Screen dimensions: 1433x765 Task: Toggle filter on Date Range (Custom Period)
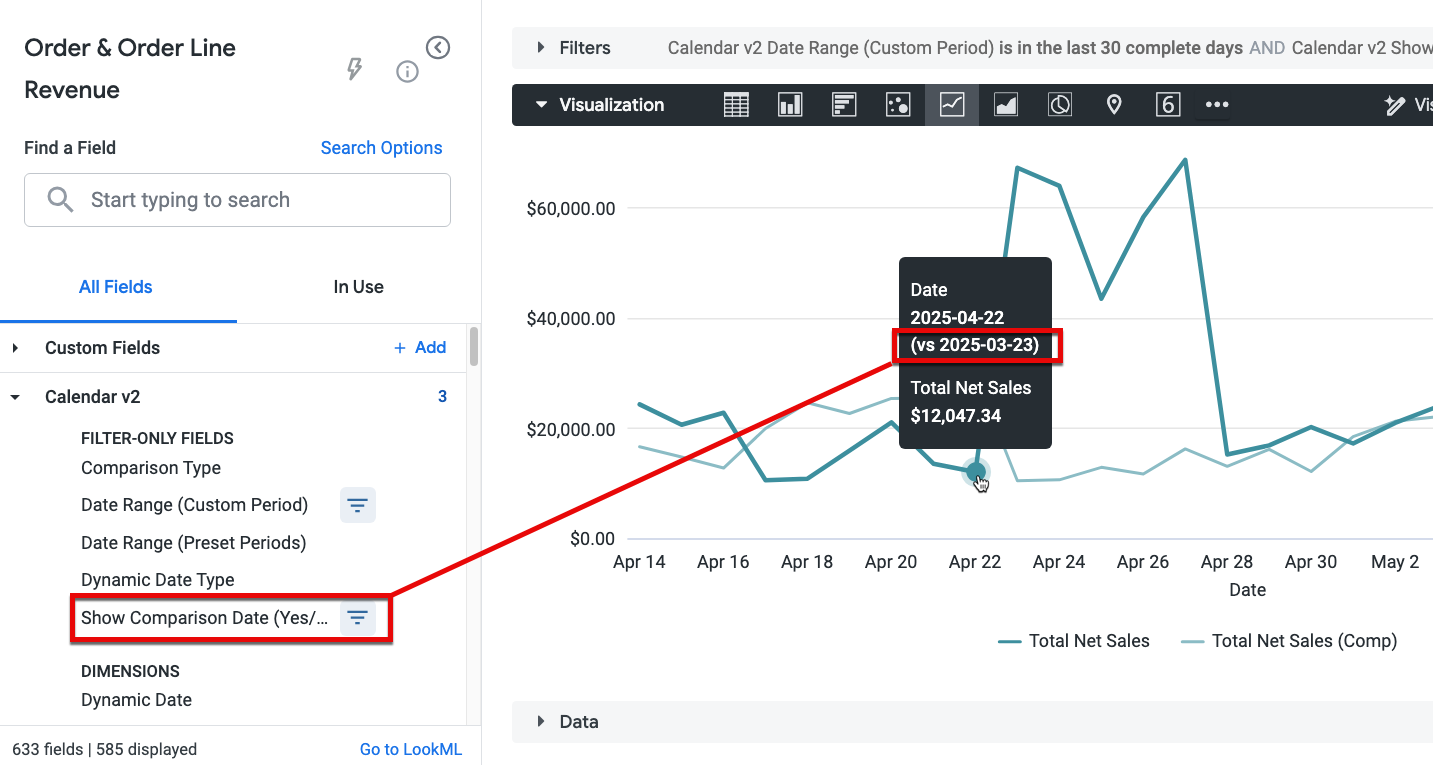click(358, 505)
